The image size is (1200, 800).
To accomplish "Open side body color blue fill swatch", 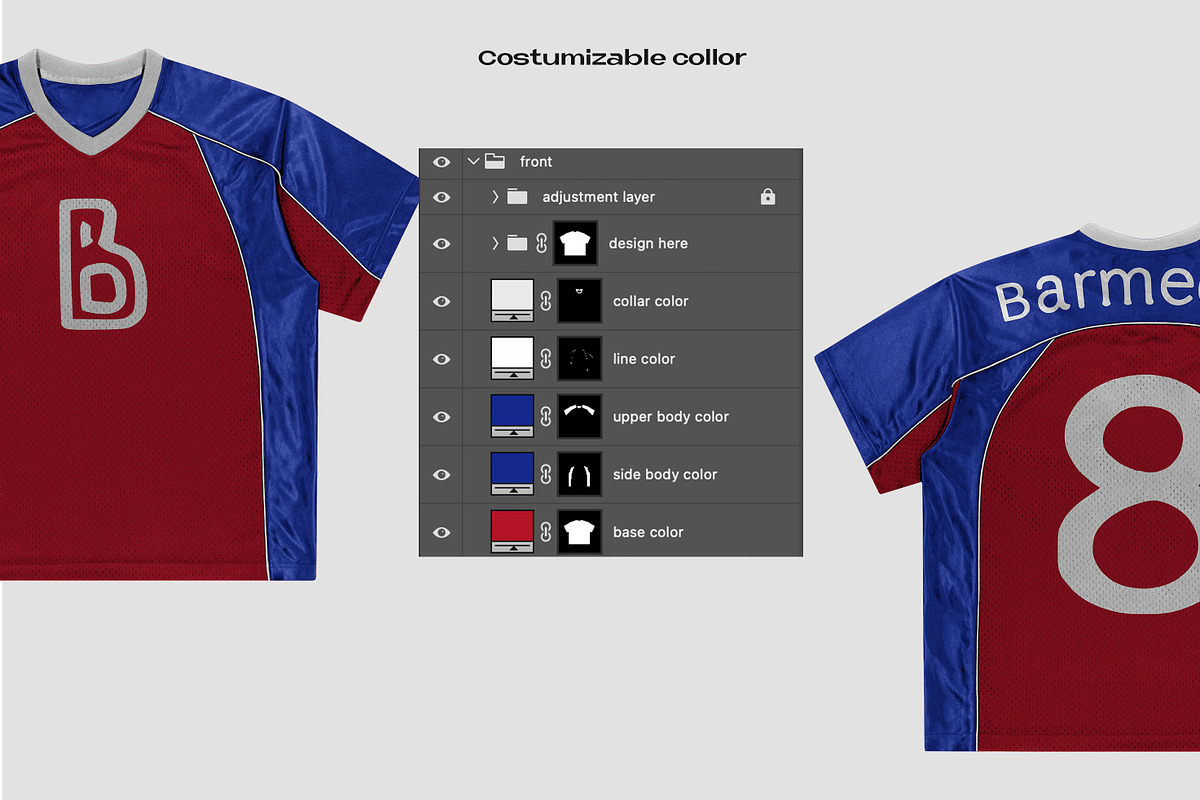I will click(514, 474).
